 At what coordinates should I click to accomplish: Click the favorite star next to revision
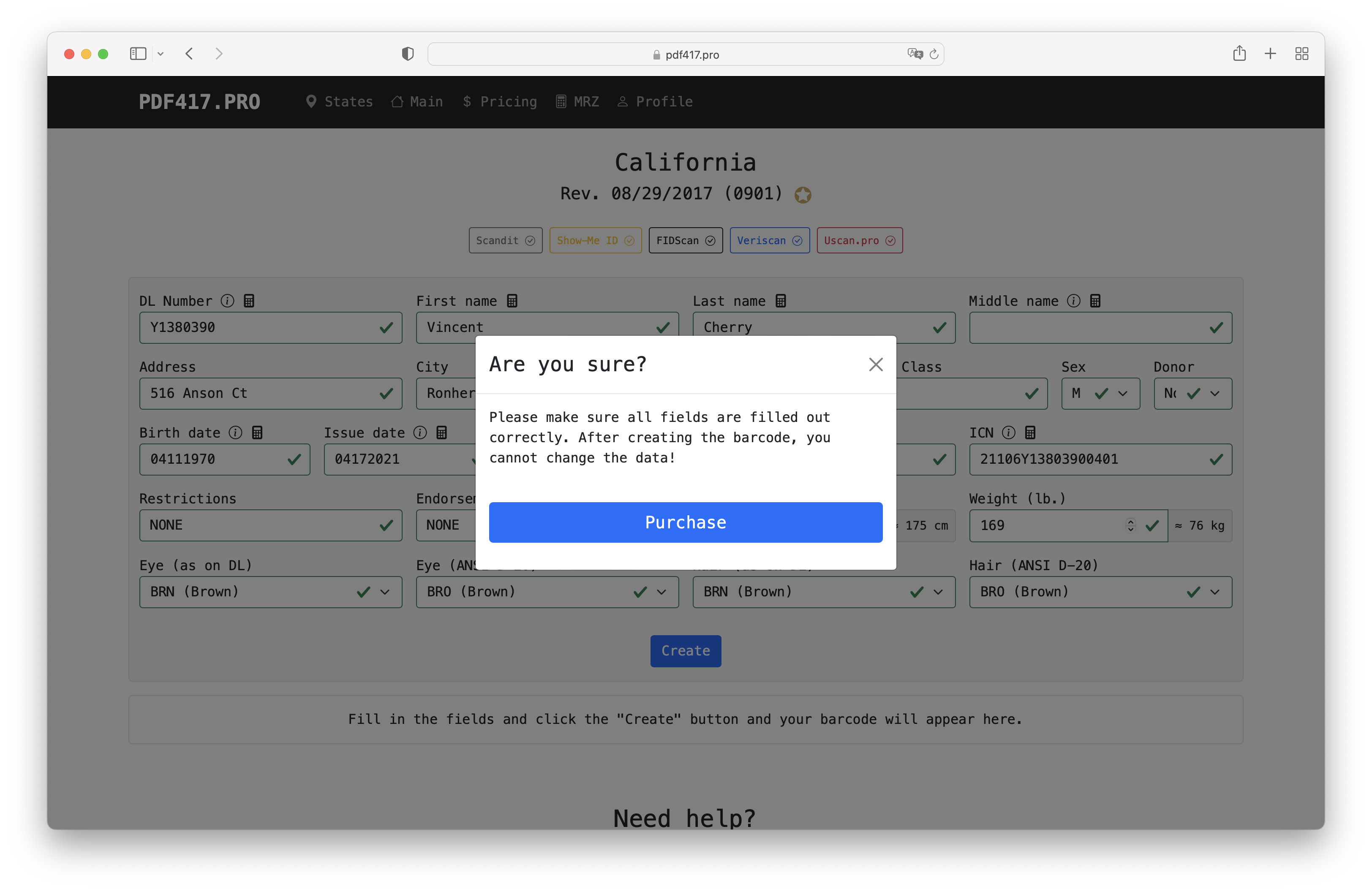pos(803,195)
